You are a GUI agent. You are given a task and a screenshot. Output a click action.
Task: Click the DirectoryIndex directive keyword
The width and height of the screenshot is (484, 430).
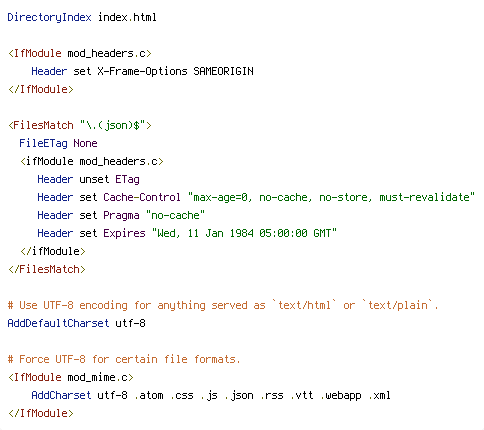pos(49,17)
